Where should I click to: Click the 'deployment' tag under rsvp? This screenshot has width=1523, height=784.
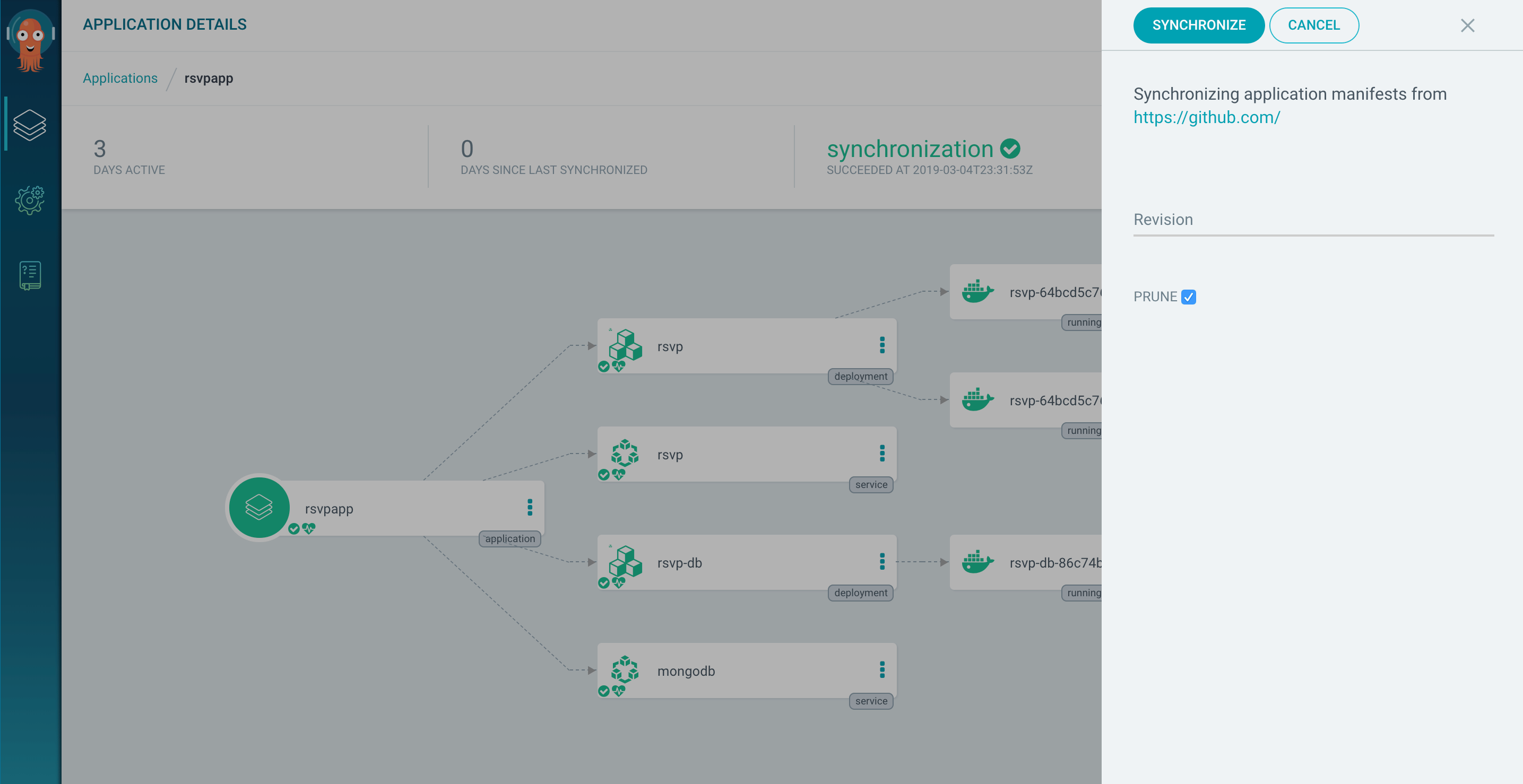click(861, 376)
